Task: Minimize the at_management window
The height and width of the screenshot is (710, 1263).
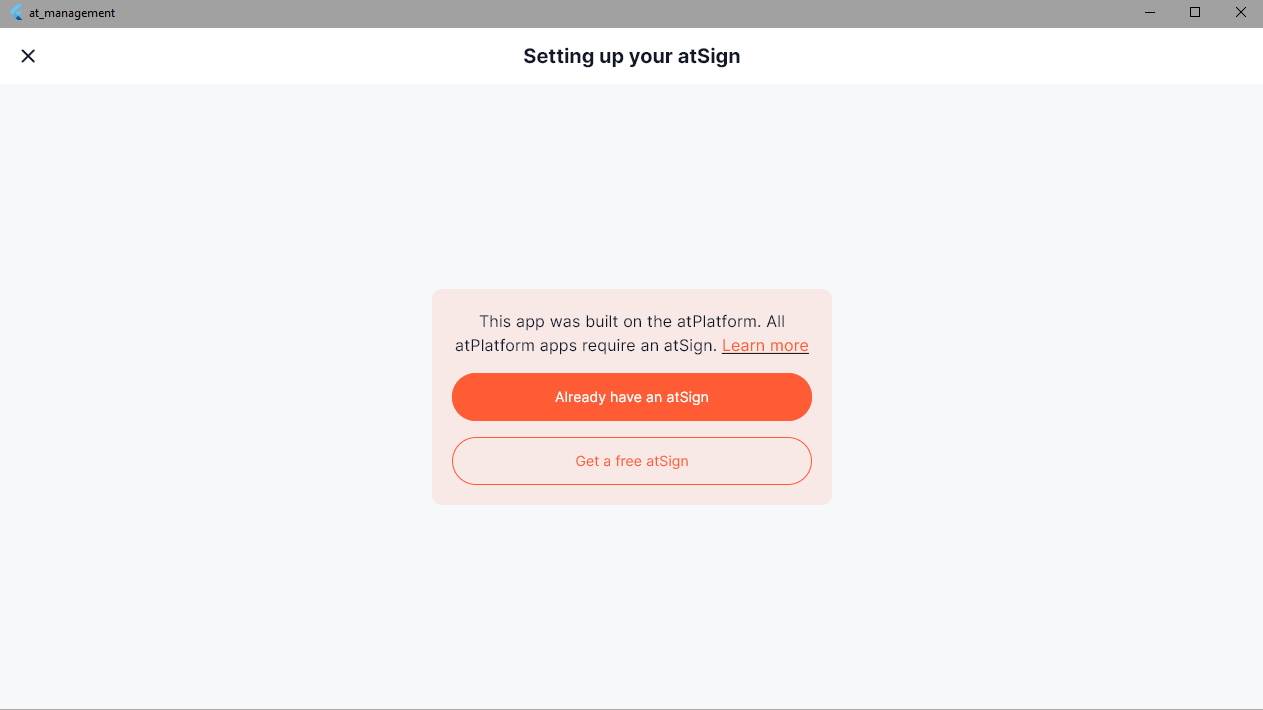Action: (1150, 13)
